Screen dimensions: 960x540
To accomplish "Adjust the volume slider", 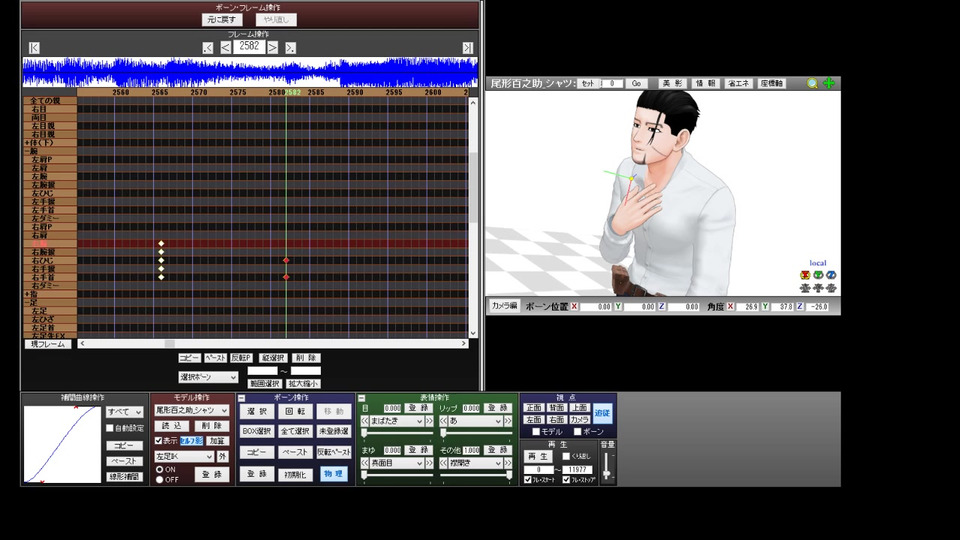I will (x=607, y=467).
